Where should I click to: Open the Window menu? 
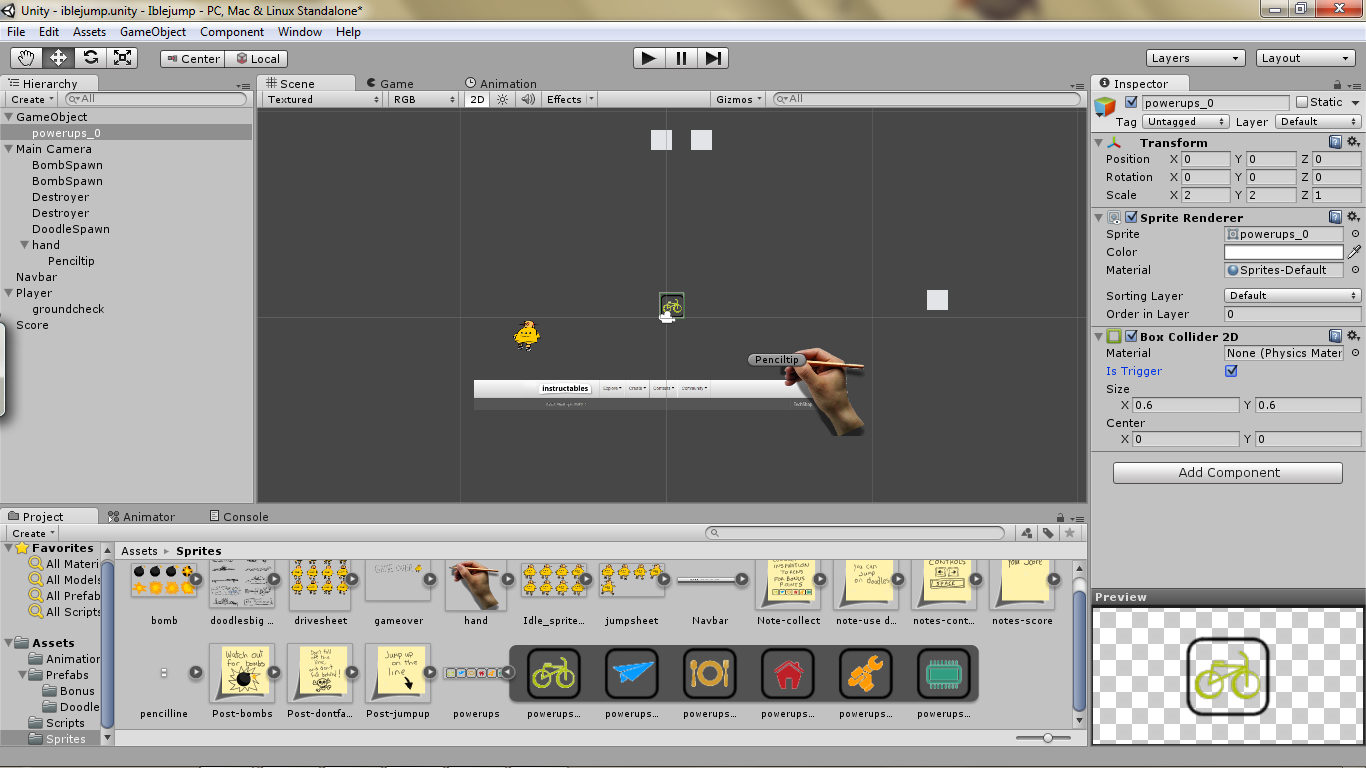300,32
